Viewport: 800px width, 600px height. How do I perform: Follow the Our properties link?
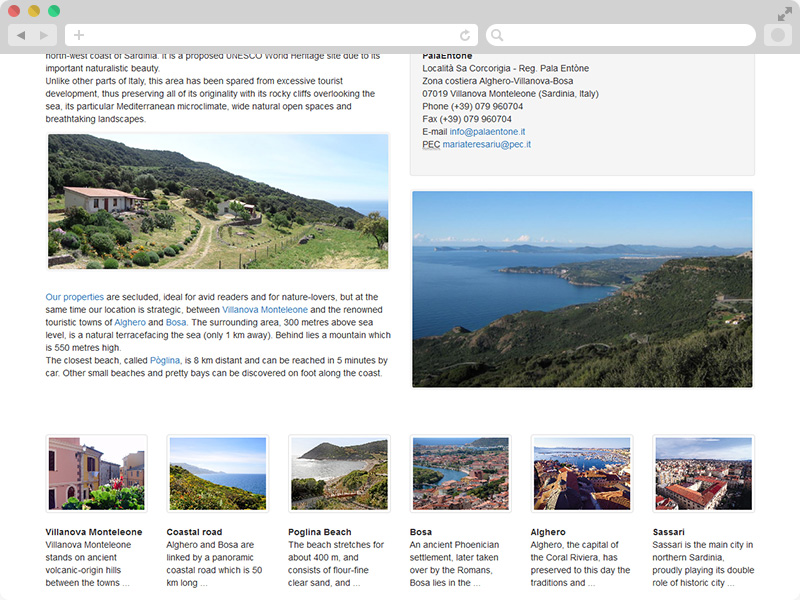[x=74, y=297]
